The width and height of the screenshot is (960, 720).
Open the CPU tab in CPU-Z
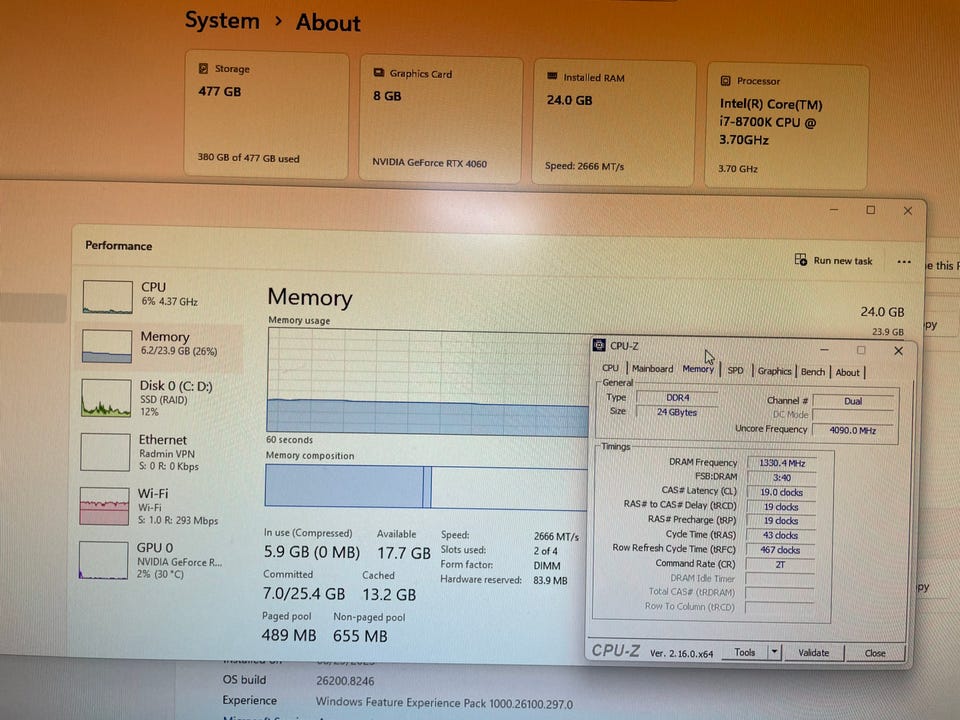(x=610, y=368)
